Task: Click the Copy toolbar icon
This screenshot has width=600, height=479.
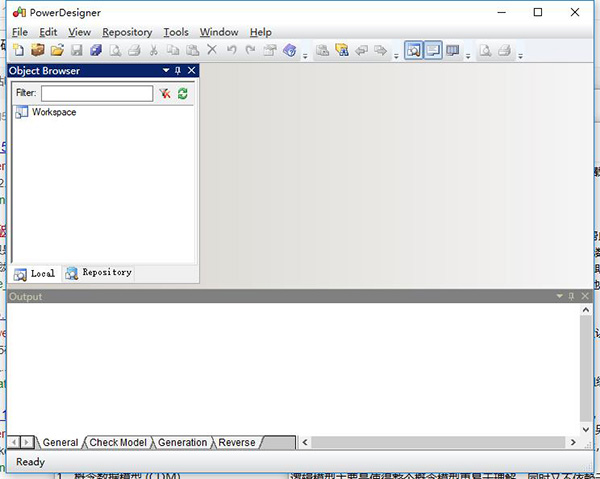Action: pos(173,50)
